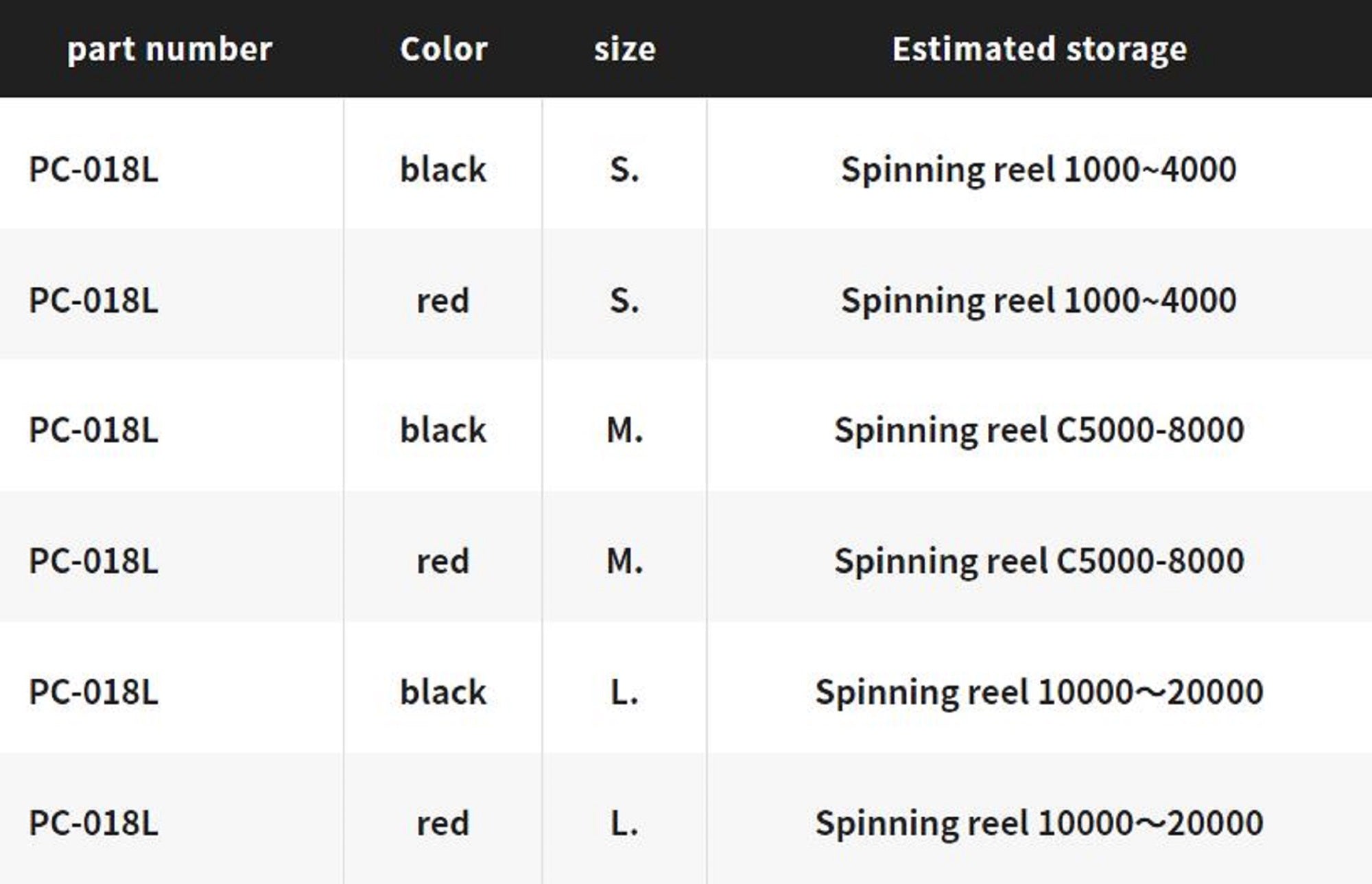Select 'Spinning reel 10000~20000' in black L row
This screenshot has width=1372, height=884.
click(1039, 692)
